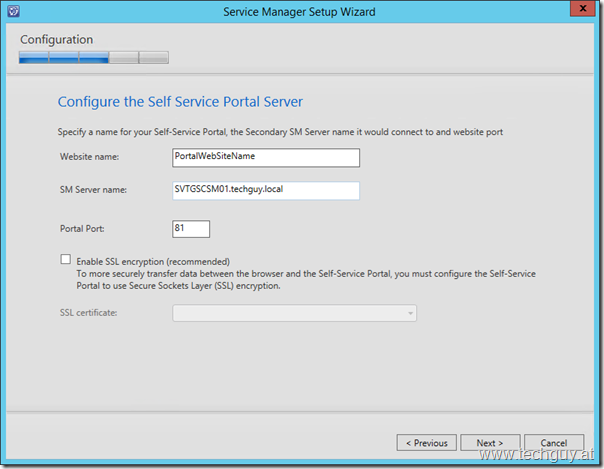604x469 pixels.
Task: Open the SSL certificate dropdown
Action: [x=294, y=313]
